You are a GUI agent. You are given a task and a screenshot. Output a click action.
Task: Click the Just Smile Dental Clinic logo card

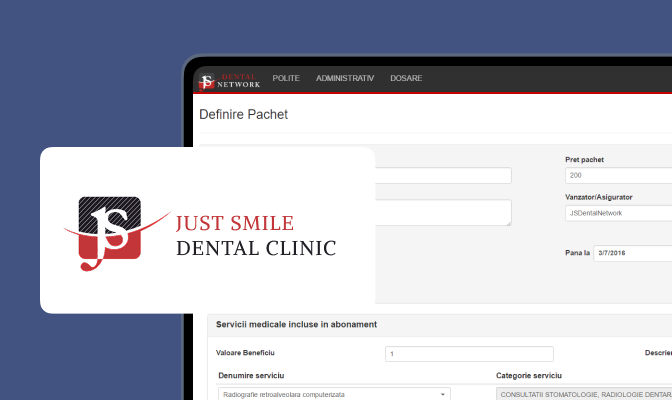(207, 230)
